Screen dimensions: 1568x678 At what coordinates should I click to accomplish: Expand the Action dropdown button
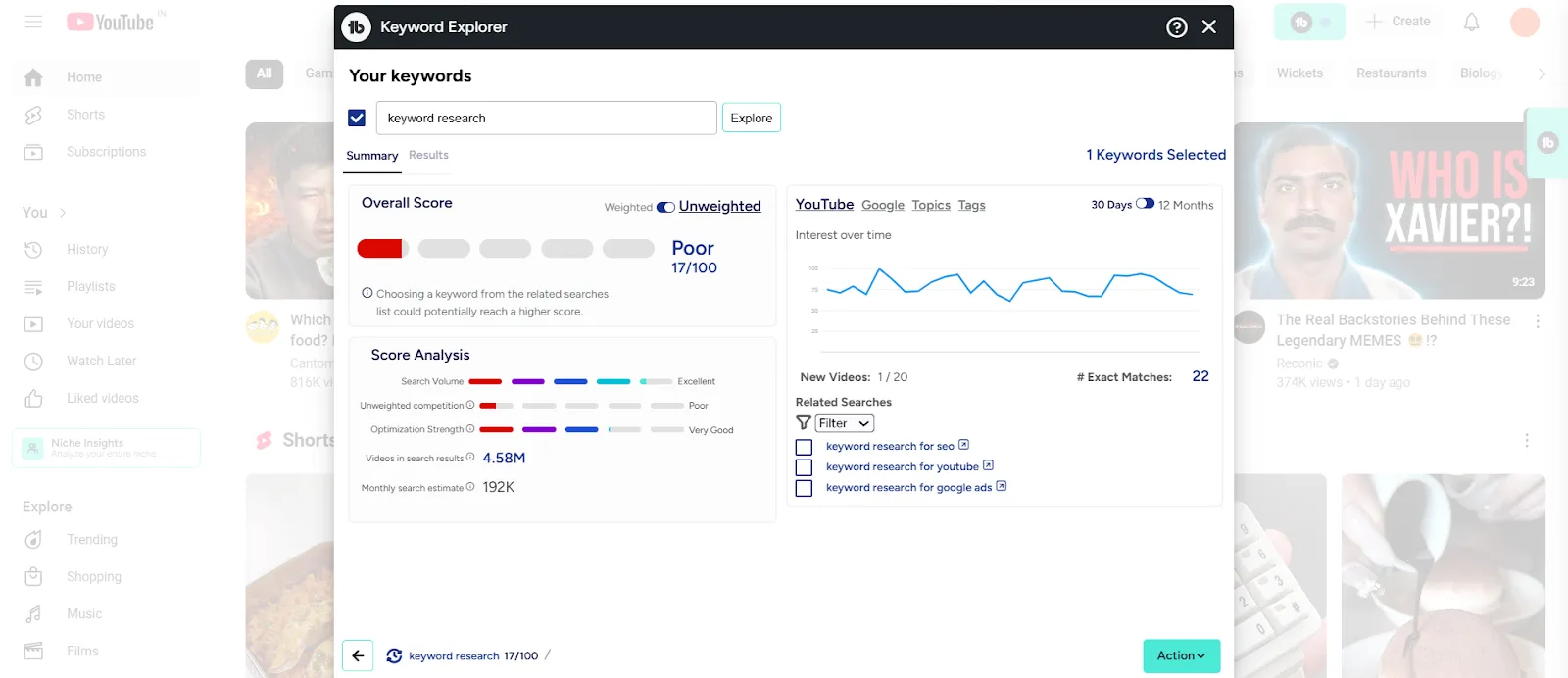(x=1182, y=655)
